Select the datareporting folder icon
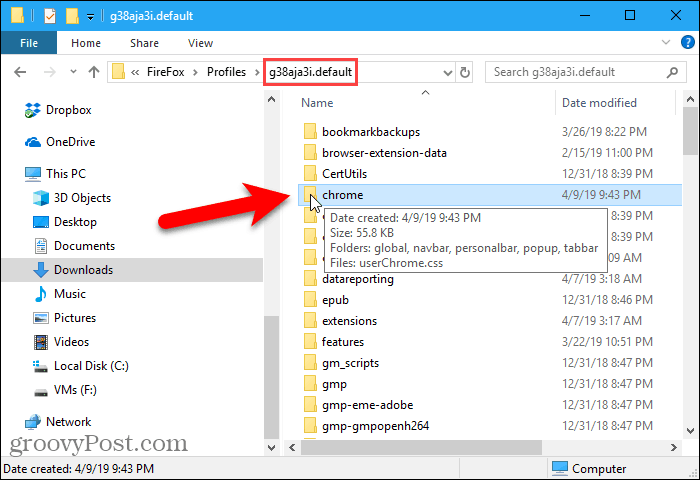Viewport: 700px width, 480px height. pos(310,279)
